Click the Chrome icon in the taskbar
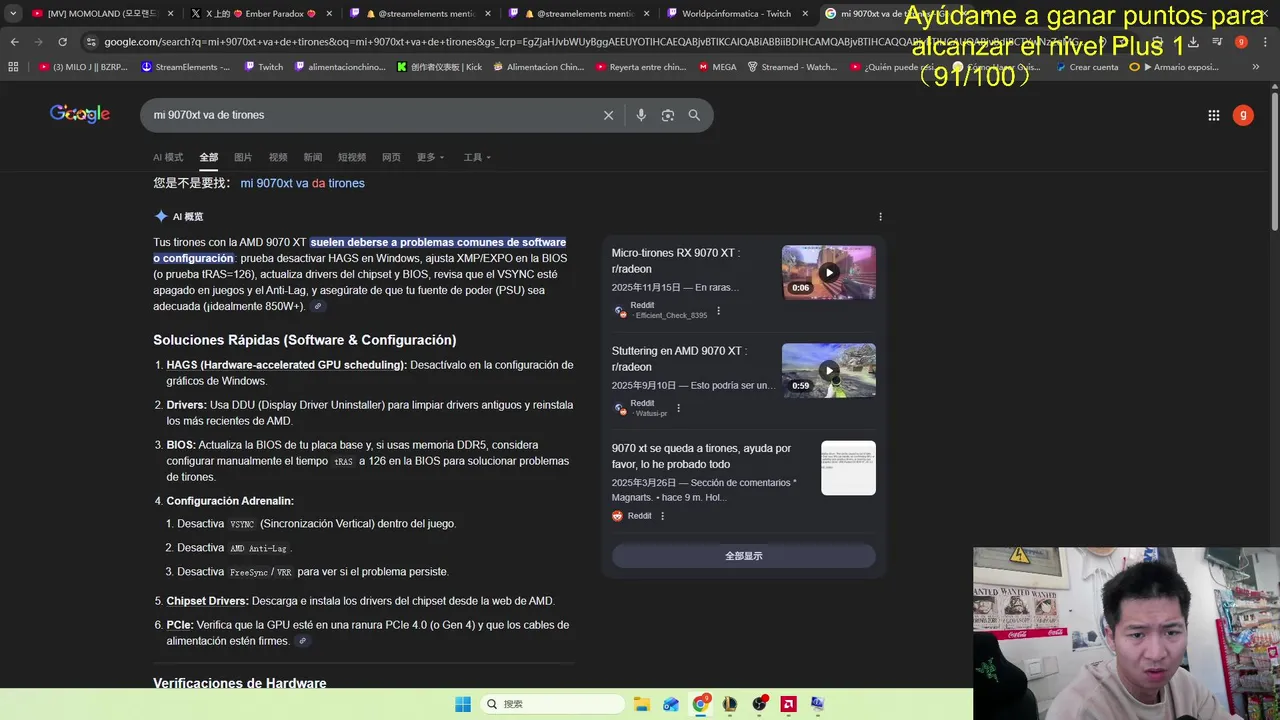This screenshot has height=720, width=1280. pyautogui.click(x=700, y=704)
